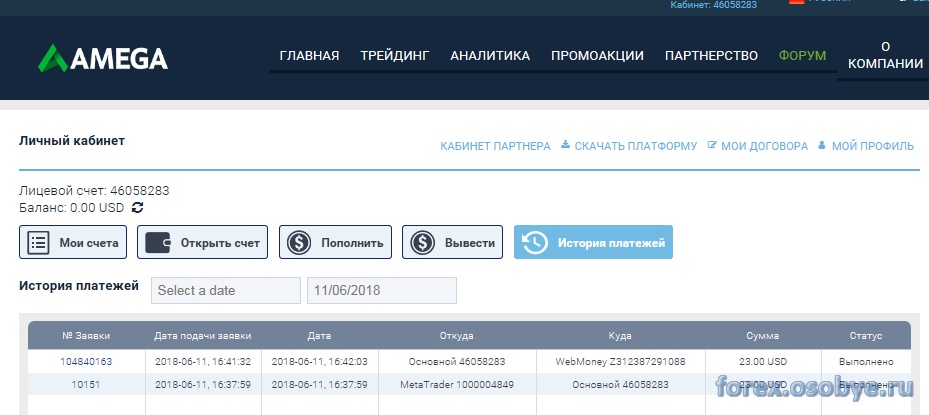The height and width of the screenshot is (415, 929).
Task: Click dollar icon in Пополнить
Action: 299,242
